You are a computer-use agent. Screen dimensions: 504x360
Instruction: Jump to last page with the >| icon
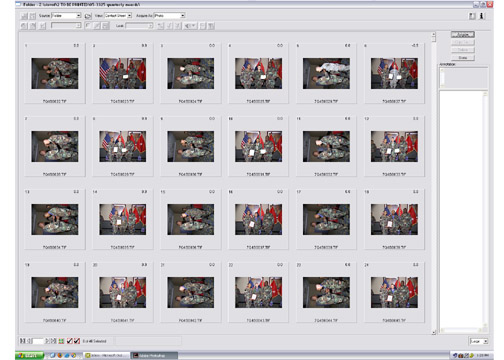click(x=53, y=341)
